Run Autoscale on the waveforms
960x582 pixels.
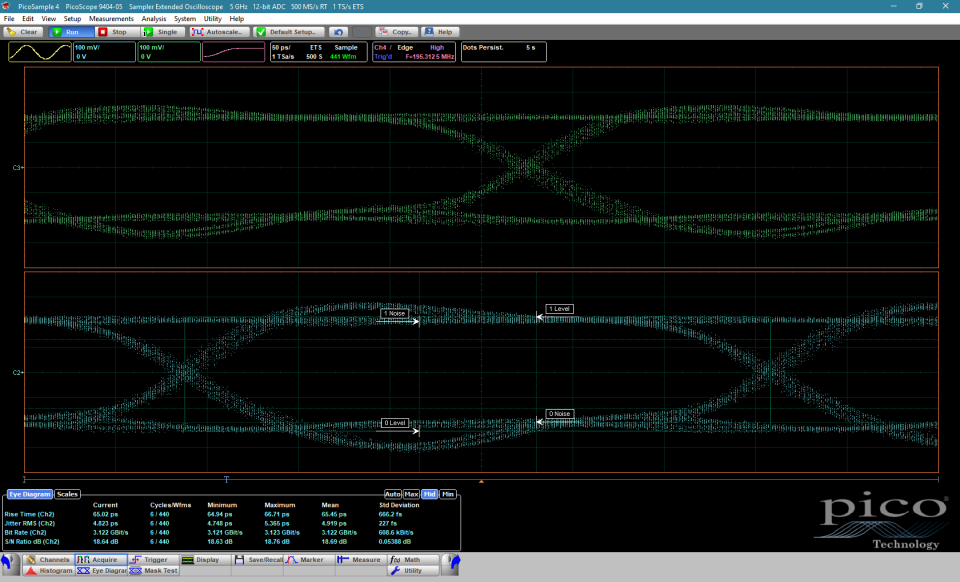click(x=220, y=32)
